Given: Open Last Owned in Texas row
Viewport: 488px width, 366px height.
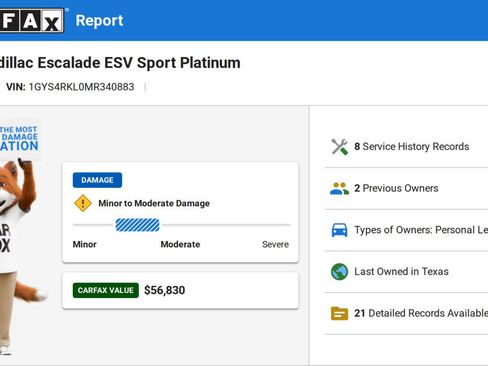Looking at the screenshot, I should 406,272.
